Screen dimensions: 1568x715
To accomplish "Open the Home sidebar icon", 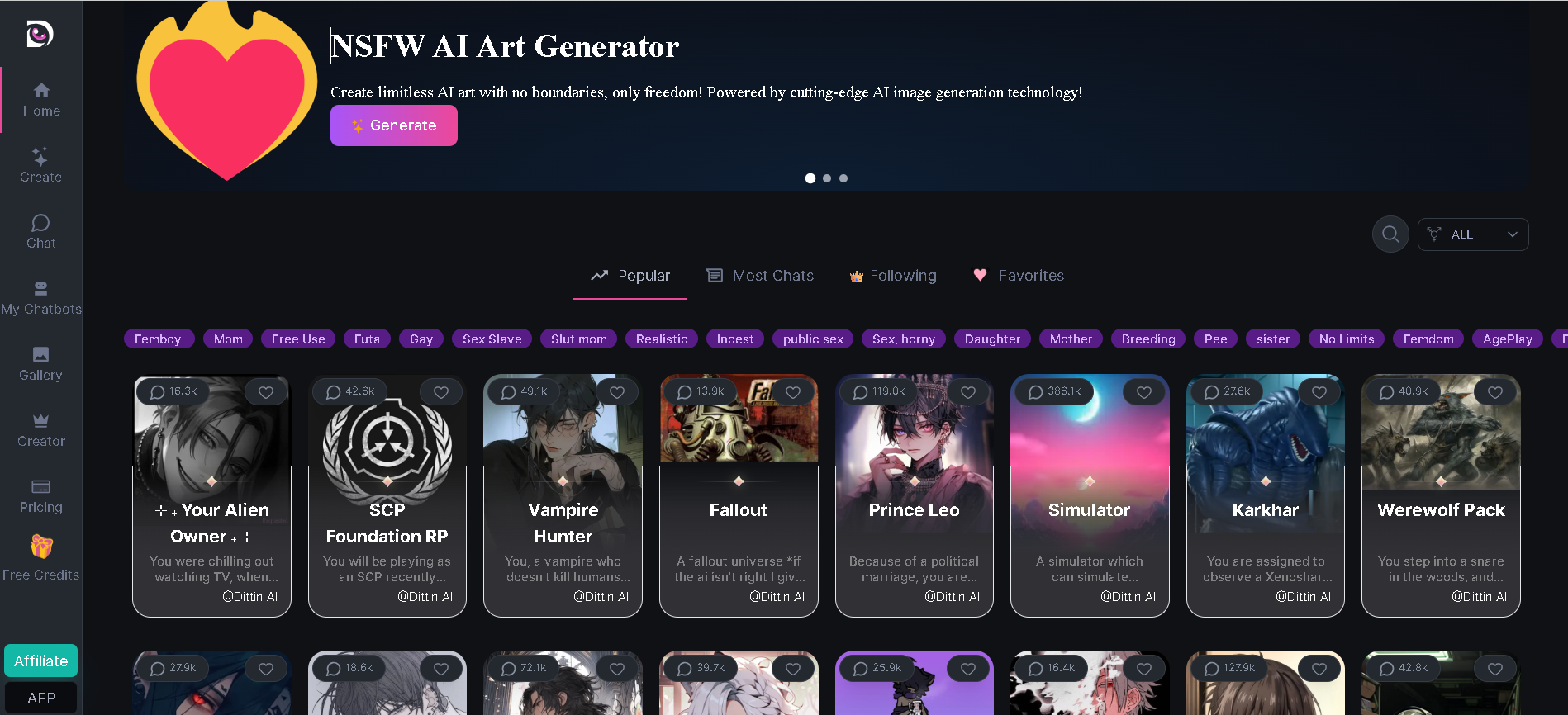I will click(x=41, y=90).
